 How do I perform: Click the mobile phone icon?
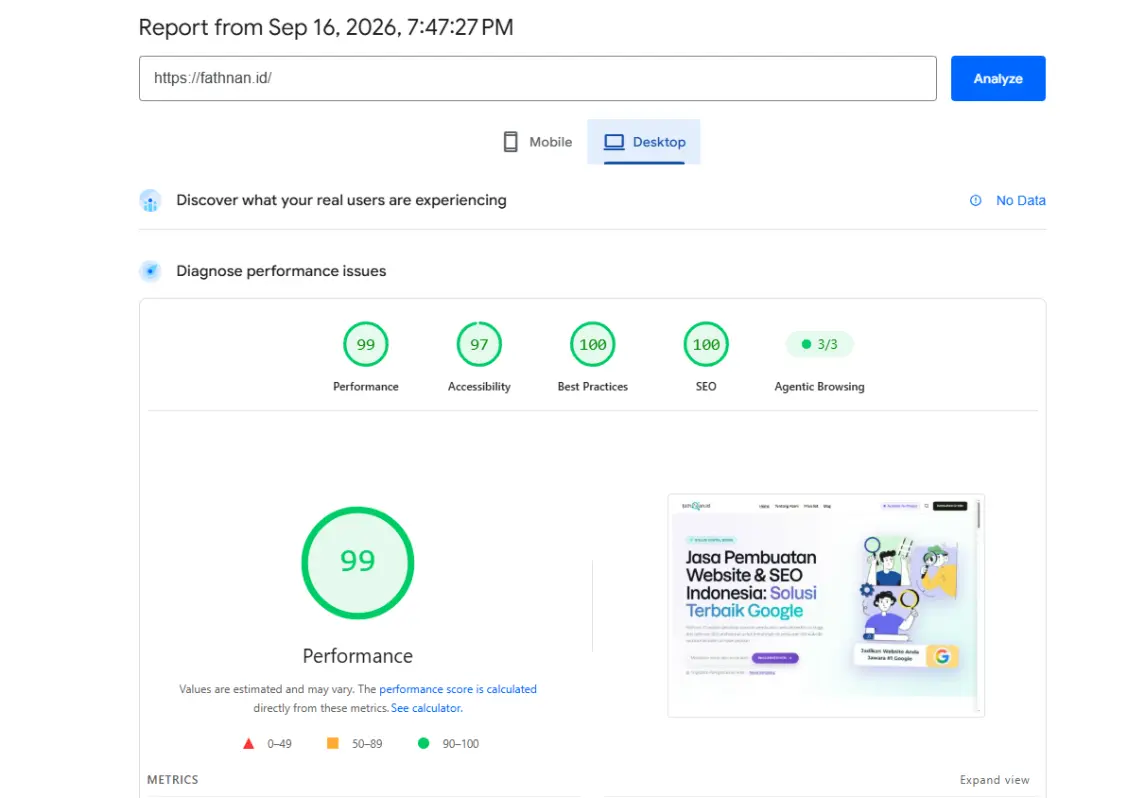pyautogui.click(x=511, y=142)
